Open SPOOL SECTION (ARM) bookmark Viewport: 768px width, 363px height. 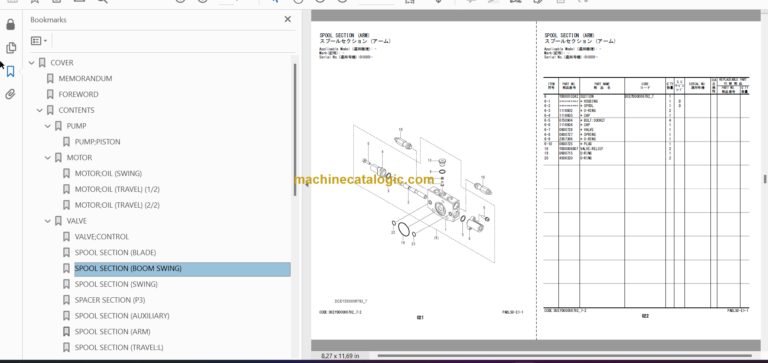coord(113,332)
